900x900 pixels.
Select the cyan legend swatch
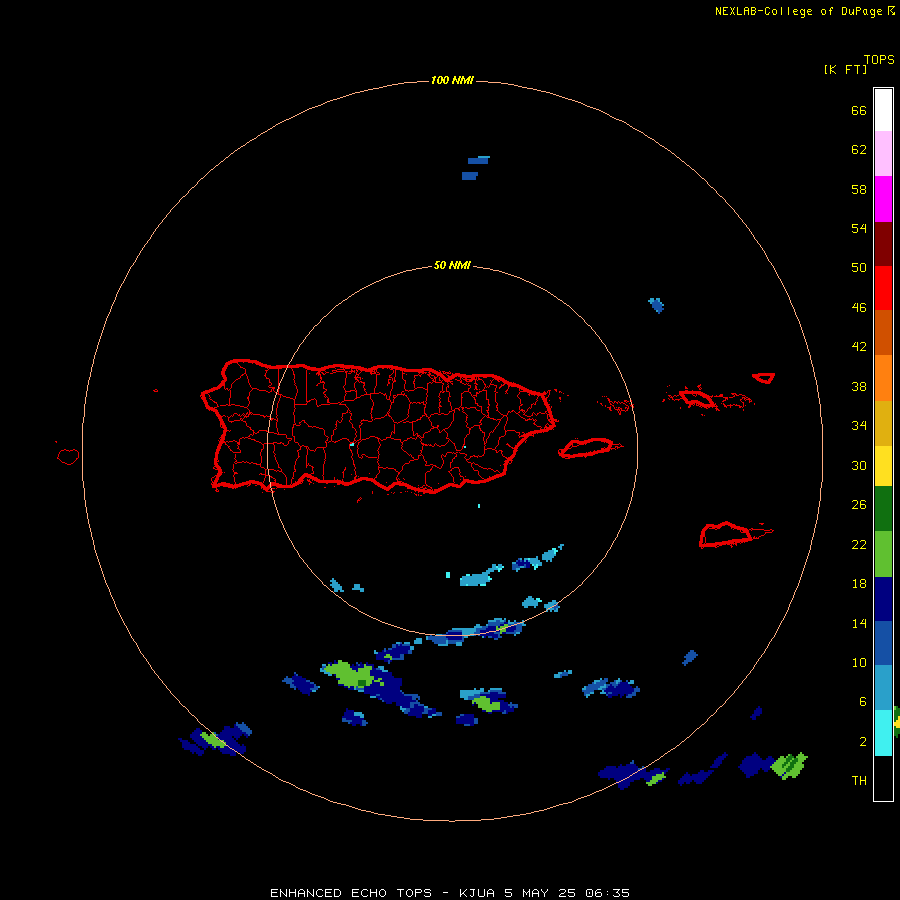(x=883, y=733)
